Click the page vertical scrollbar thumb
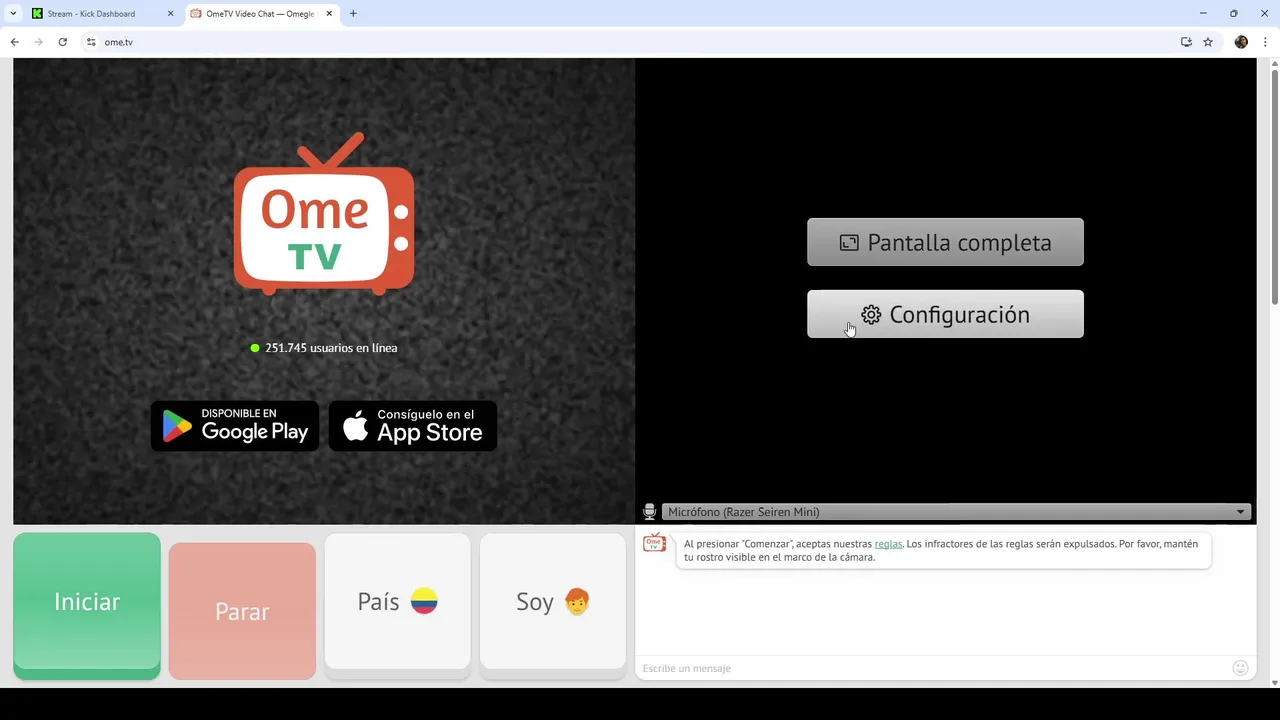The image size is (1280, 720). [x=1274, y=188]
